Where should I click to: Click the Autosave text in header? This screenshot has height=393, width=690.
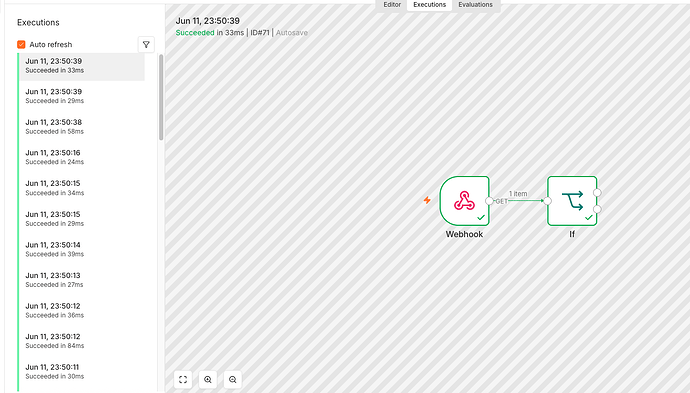[x=292, y=33]
